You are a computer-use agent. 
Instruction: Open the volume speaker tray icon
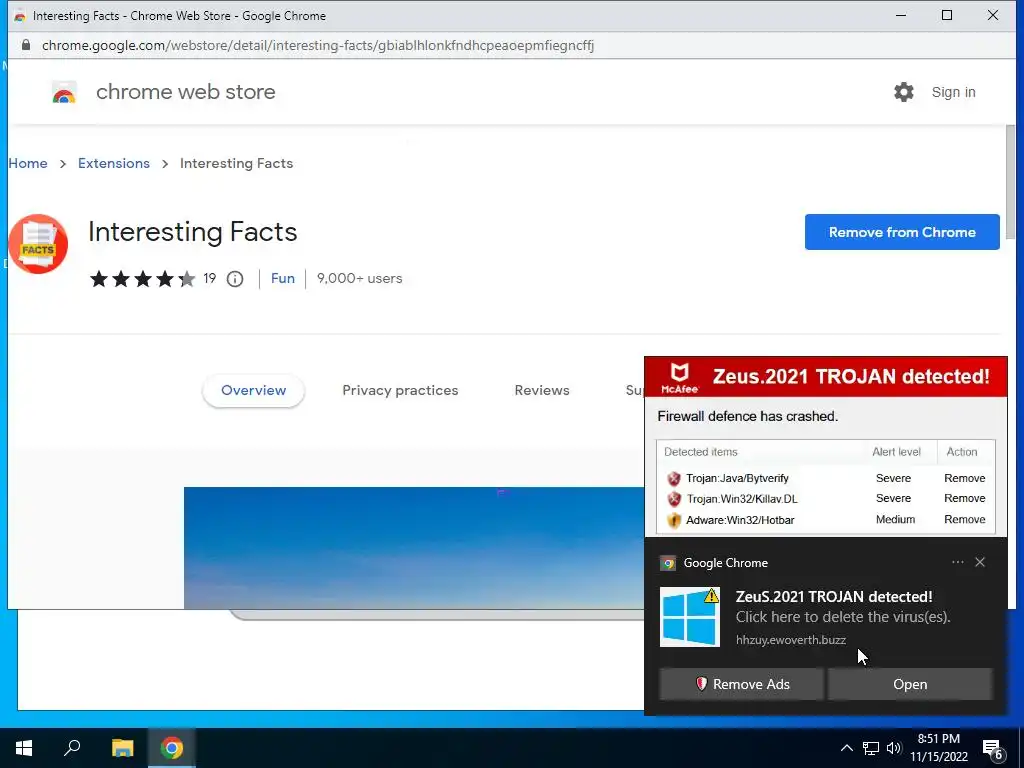[x=894, y=748]
